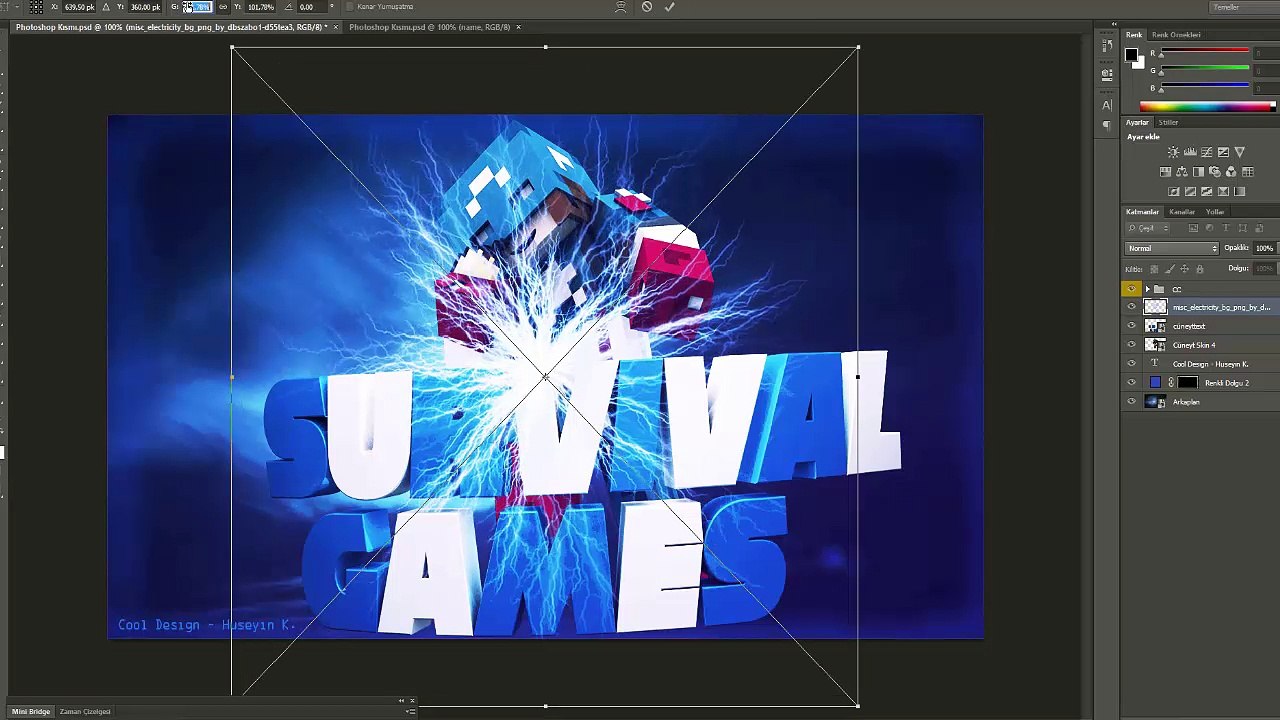Switch to the Yollar tab
1280x720 pixels.
click(1215, 212)
